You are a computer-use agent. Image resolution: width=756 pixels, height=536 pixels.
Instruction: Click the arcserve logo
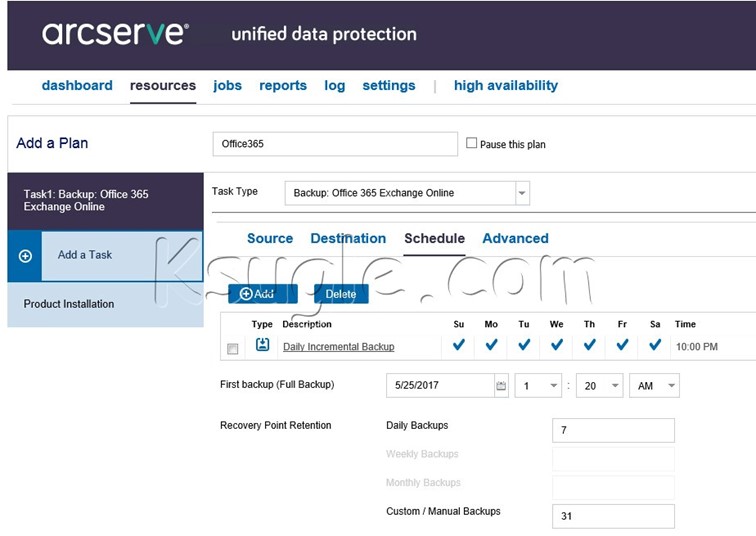115,34
